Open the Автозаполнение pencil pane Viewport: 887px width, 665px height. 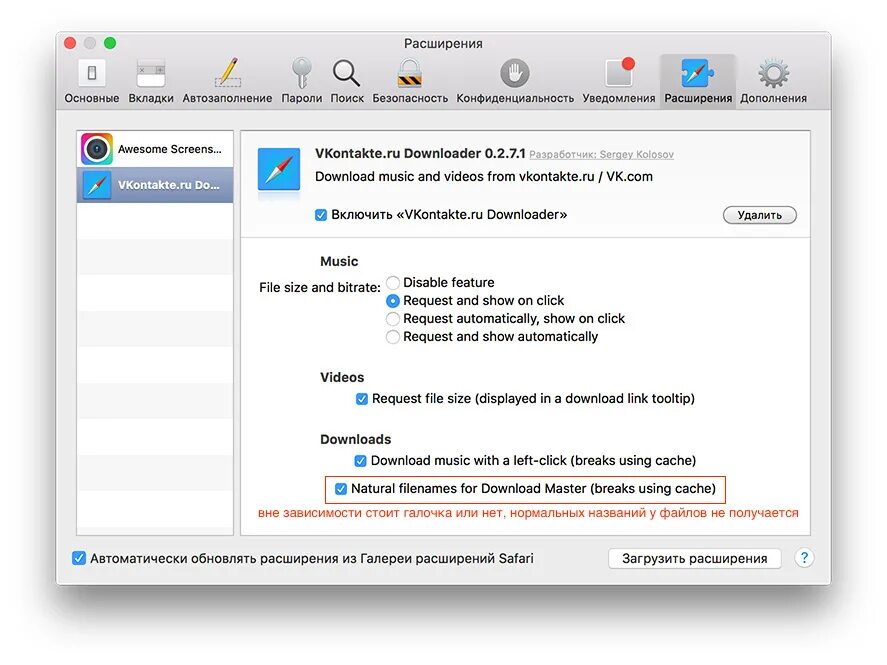pyautogui.click(x=227, y=81)
